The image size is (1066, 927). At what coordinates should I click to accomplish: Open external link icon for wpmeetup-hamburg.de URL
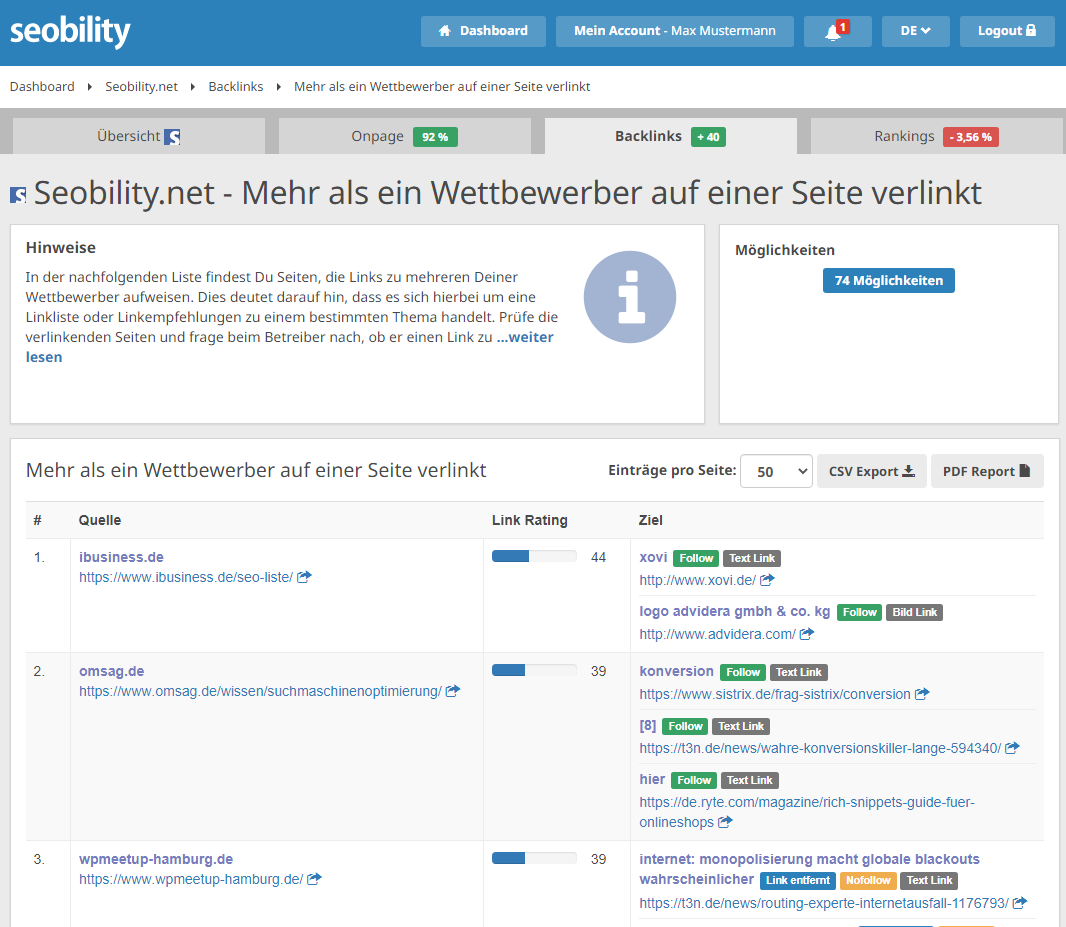coord(314,879)
